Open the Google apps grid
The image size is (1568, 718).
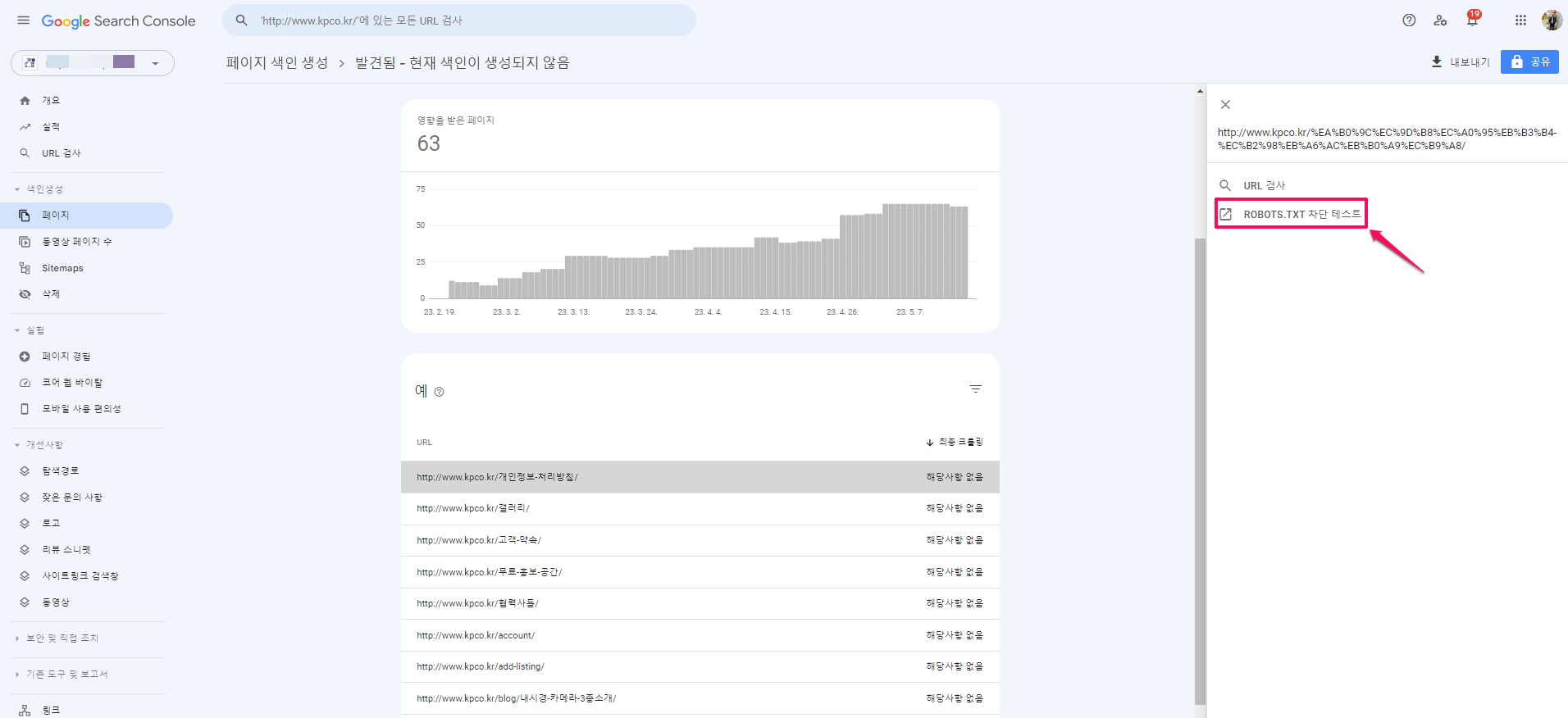click(x=1520, y=20)
